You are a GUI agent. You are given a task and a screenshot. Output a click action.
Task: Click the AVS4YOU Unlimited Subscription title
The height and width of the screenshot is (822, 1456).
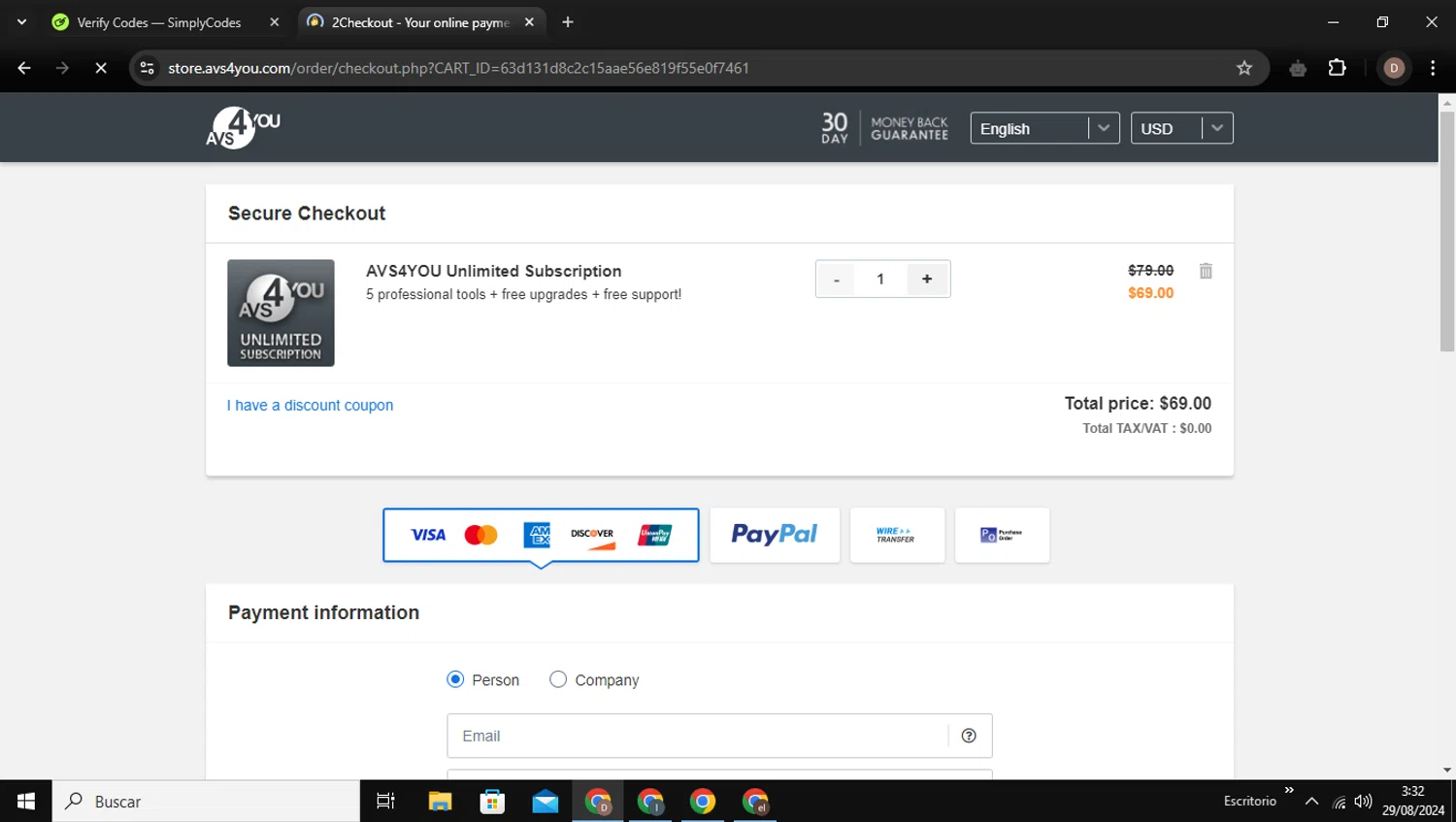point(493,271)
